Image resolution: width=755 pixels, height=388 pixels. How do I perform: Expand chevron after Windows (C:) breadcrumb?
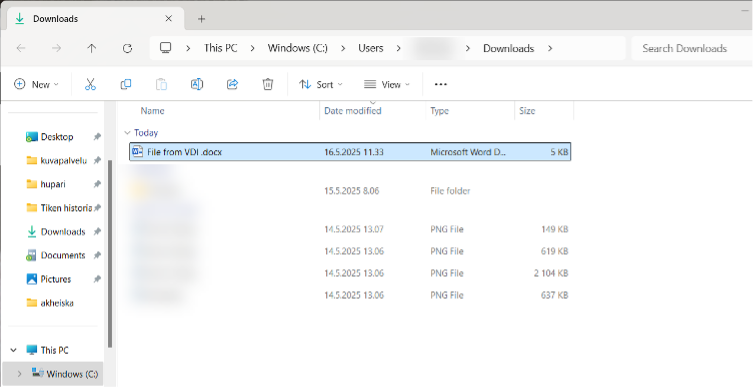pyautogui.click(x=343, y=48)
